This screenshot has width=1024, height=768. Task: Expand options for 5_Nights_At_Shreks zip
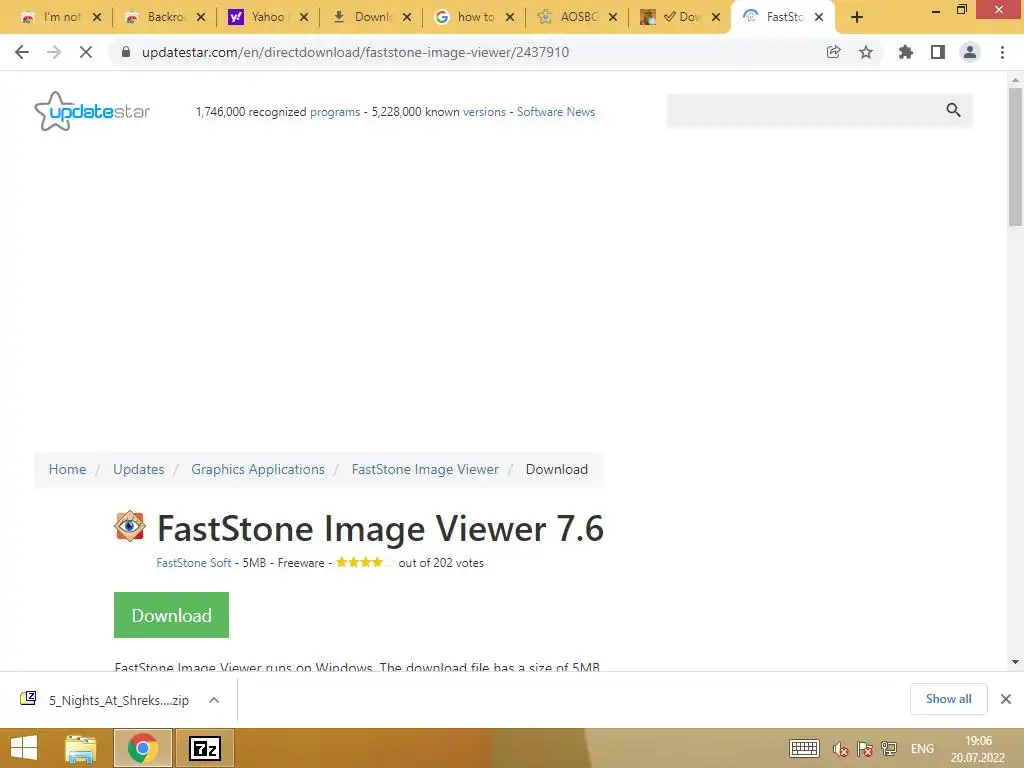[x=214, y=700]
